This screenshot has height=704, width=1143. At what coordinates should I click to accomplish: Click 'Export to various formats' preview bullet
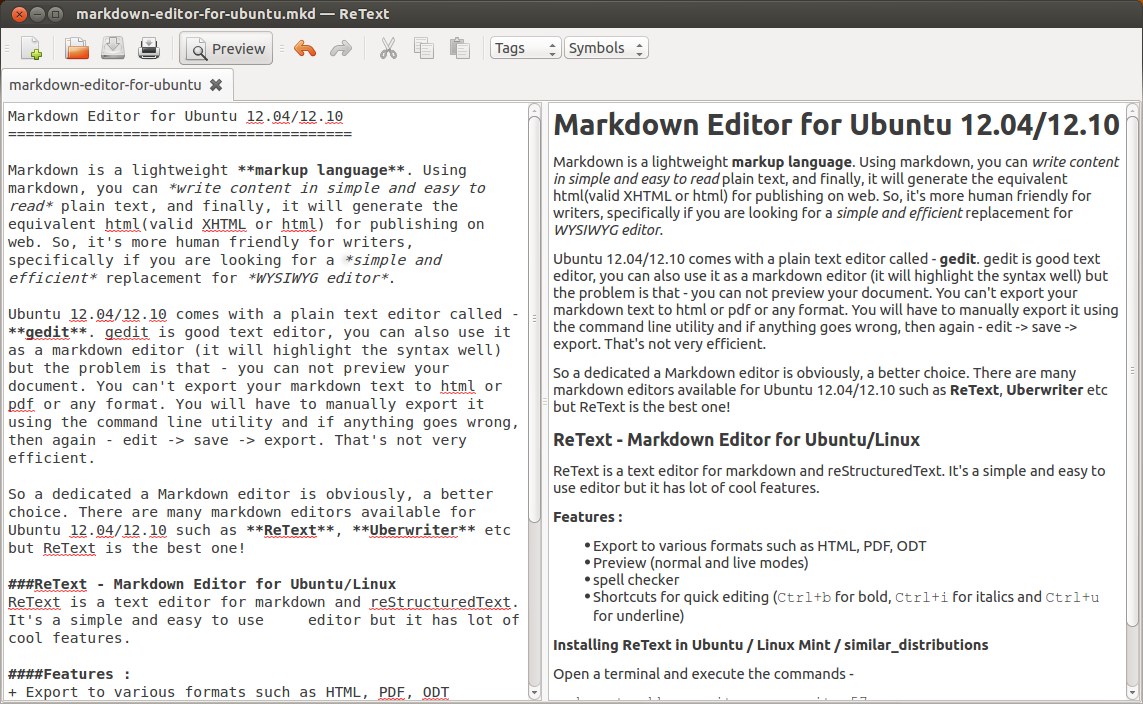pyautogui.click(x=760, y=546)
